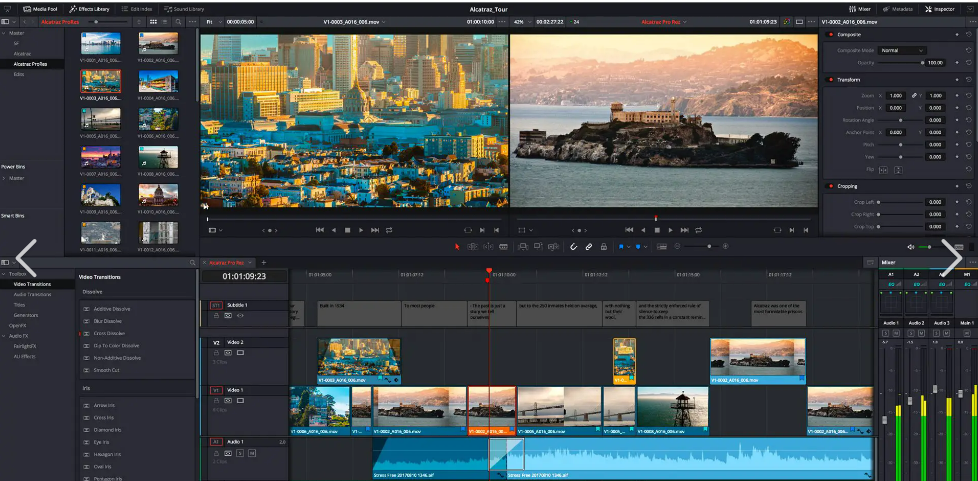
Task: Toggle the Transform section enable dot
Action: (x=831, y=80)
